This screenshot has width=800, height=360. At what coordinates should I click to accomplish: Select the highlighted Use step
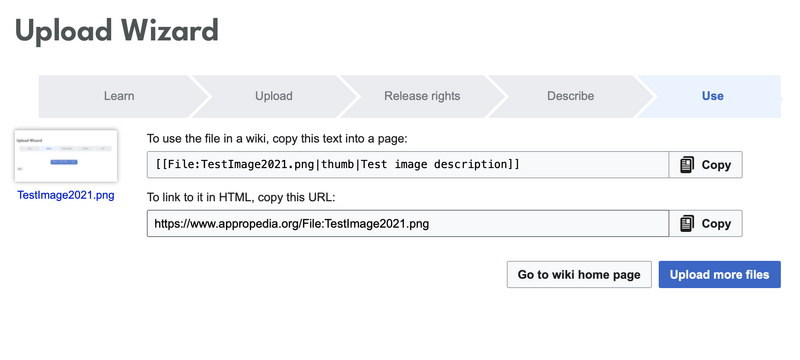(x=712, y=96)
